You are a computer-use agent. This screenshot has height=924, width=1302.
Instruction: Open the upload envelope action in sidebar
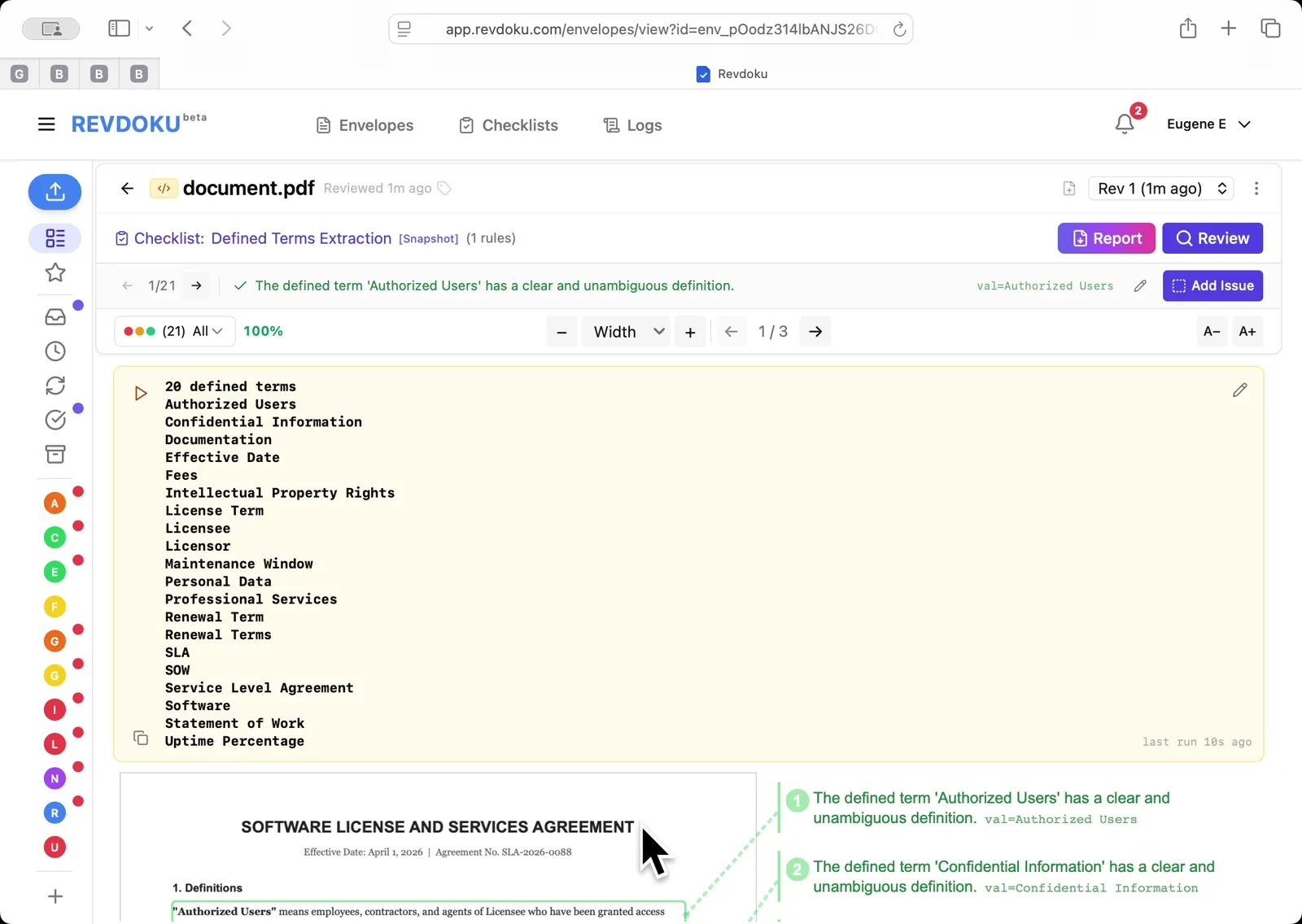(x=55, y=192)
